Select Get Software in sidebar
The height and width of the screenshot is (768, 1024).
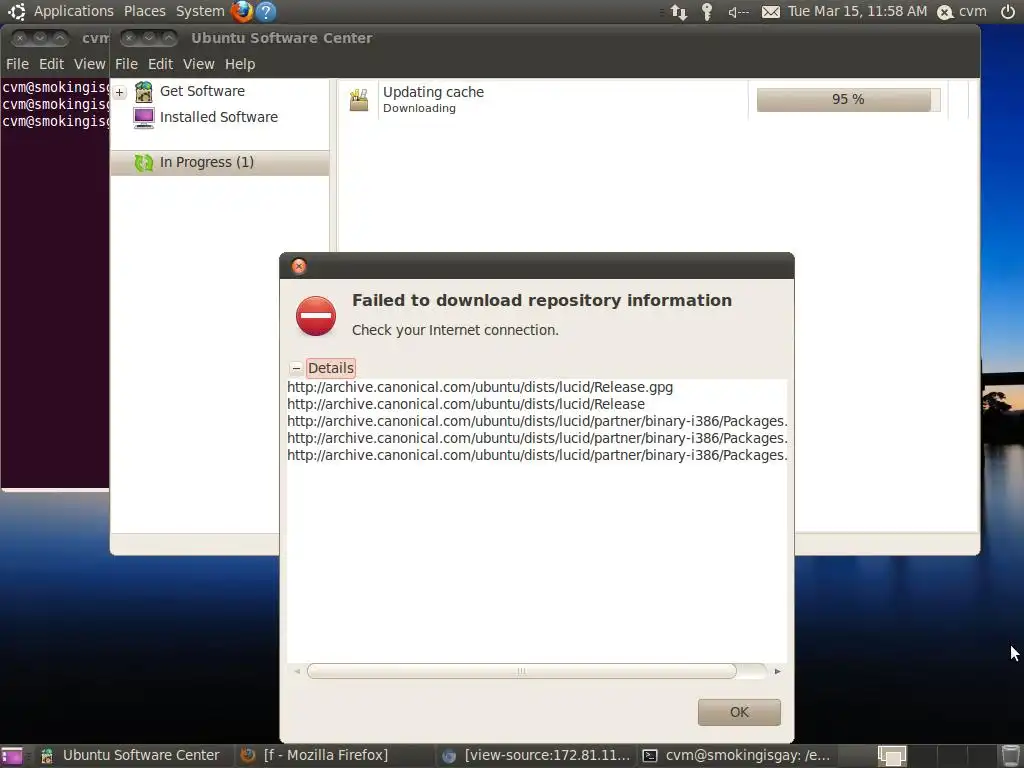202,91
